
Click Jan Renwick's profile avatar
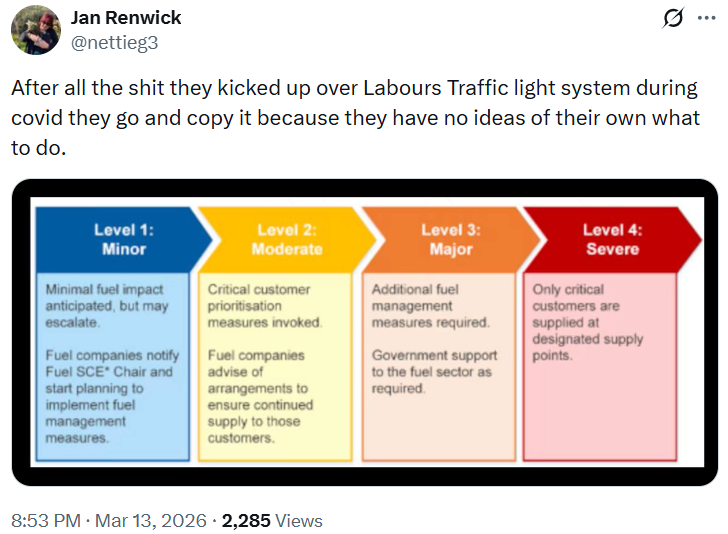click(x=35, y=30)
